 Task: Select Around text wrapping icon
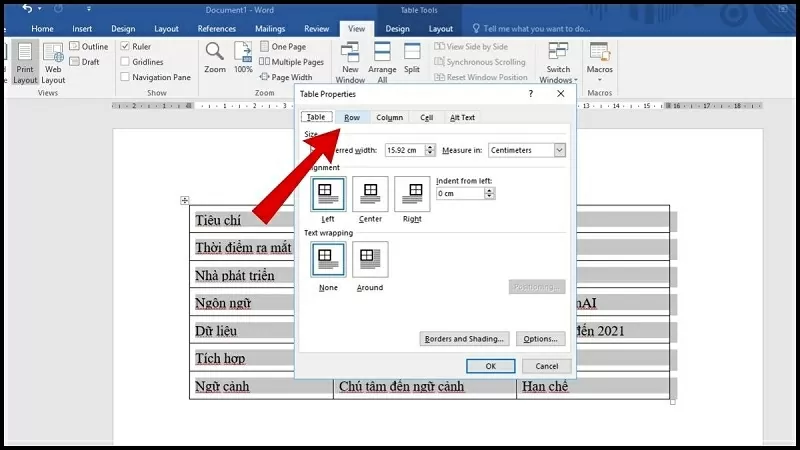point(370,259)
